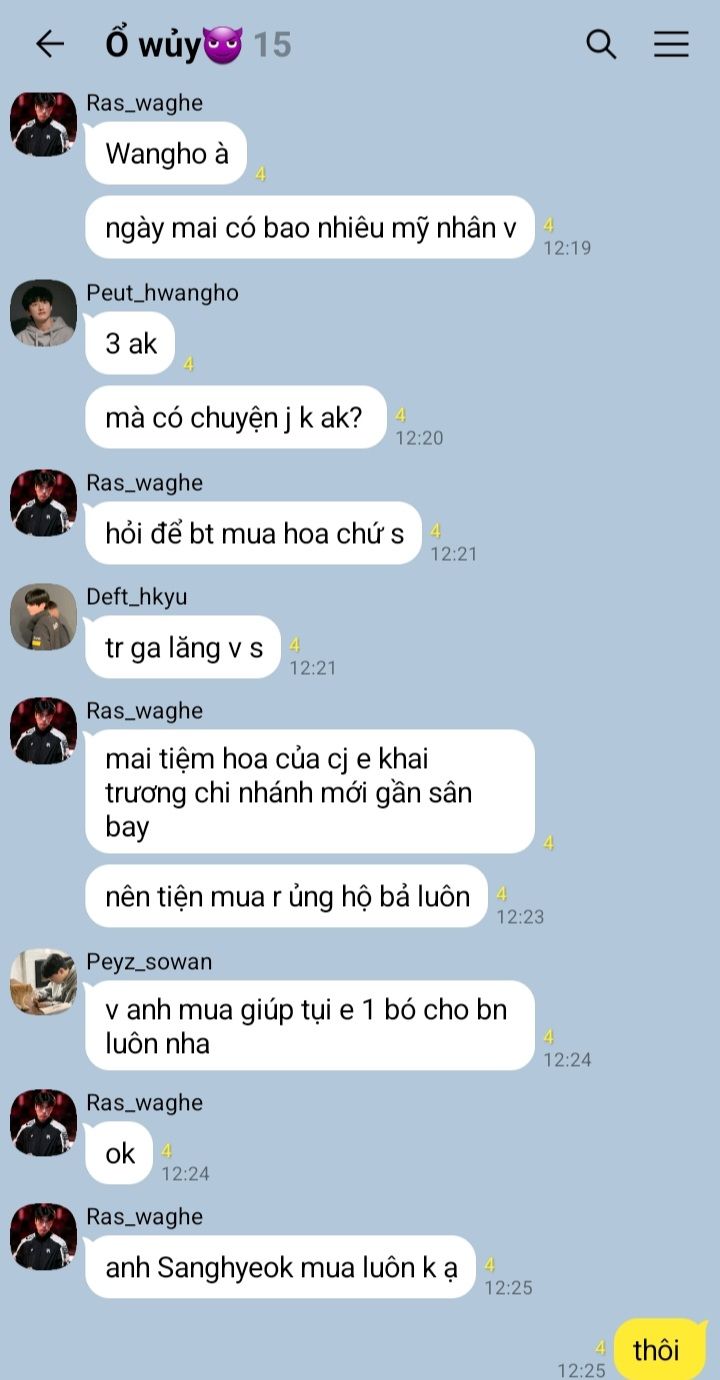Select the "tr ga lăng v s" message

coord(183,647)
